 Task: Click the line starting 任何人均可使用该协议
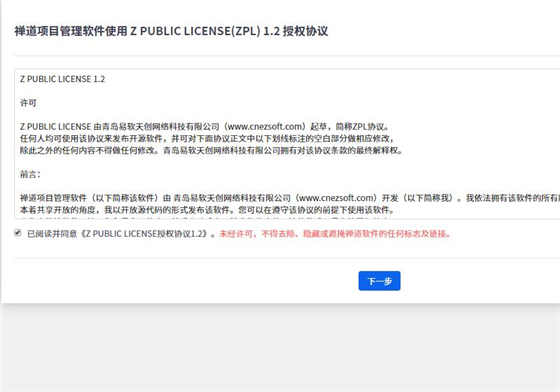[207, 139]
